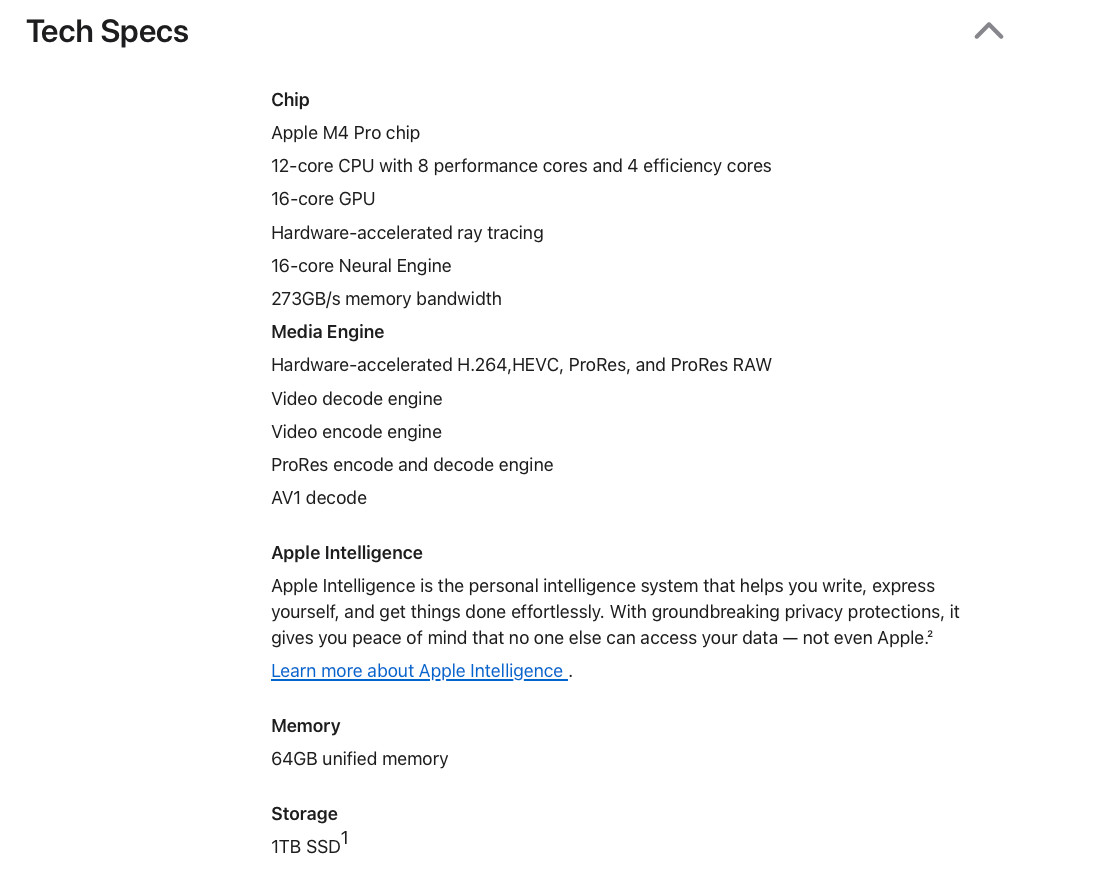1110x882 pixels.
Task: Click the Media Engine subheading
Action: [x=328, y=332]
